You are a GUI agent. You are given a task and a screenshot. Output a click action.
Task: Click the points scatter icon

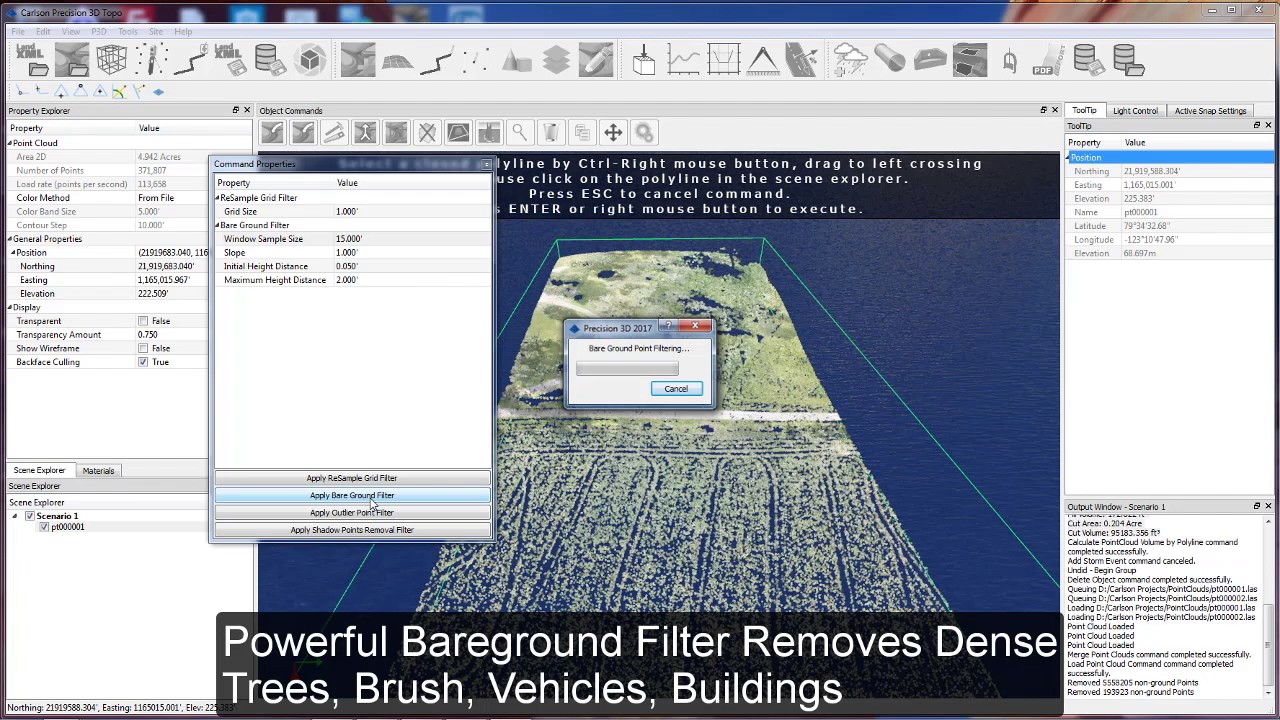pyautogui.click(x=477, y=60)
